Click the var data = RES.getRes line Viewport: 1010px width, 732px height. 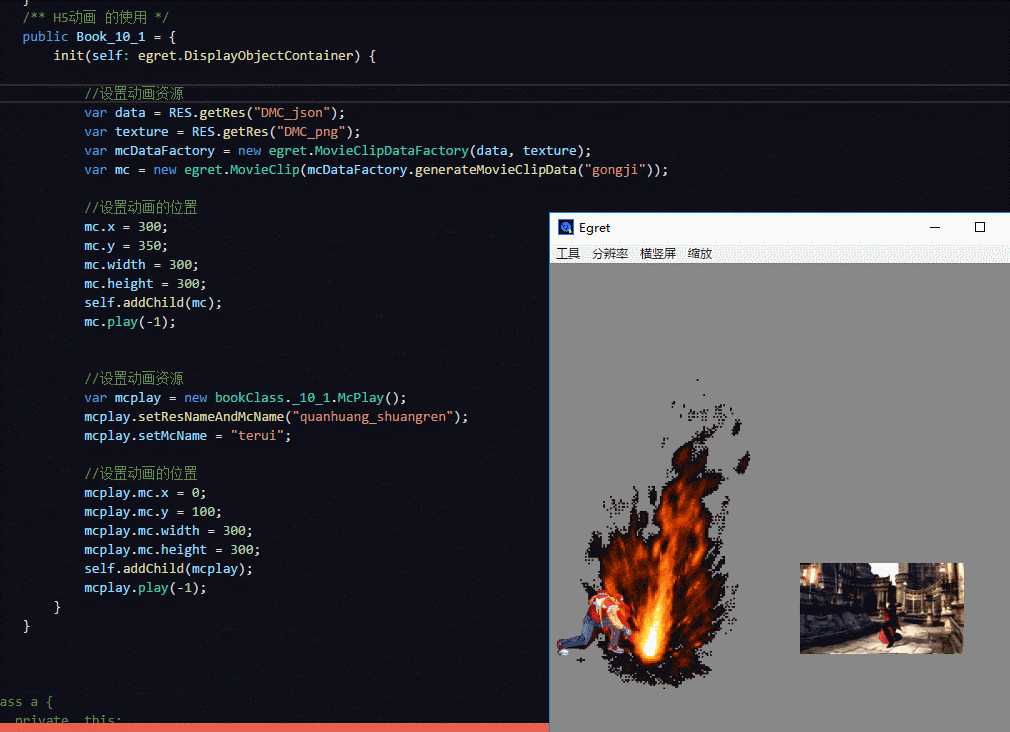point(214,113)
